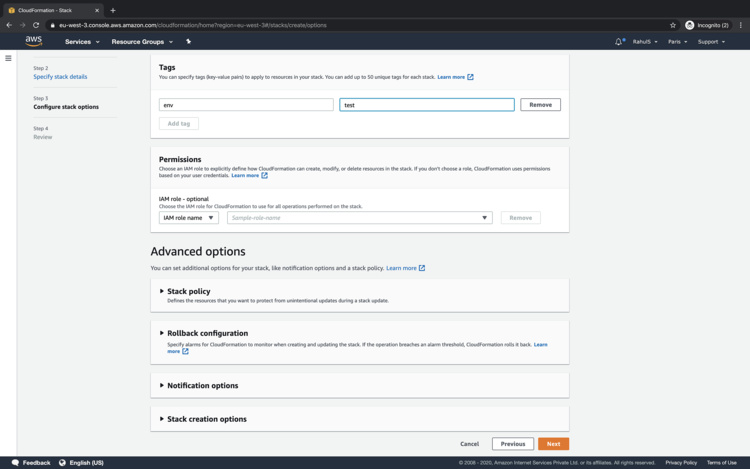Bookmark this page with star icon

tap(673, 25)
